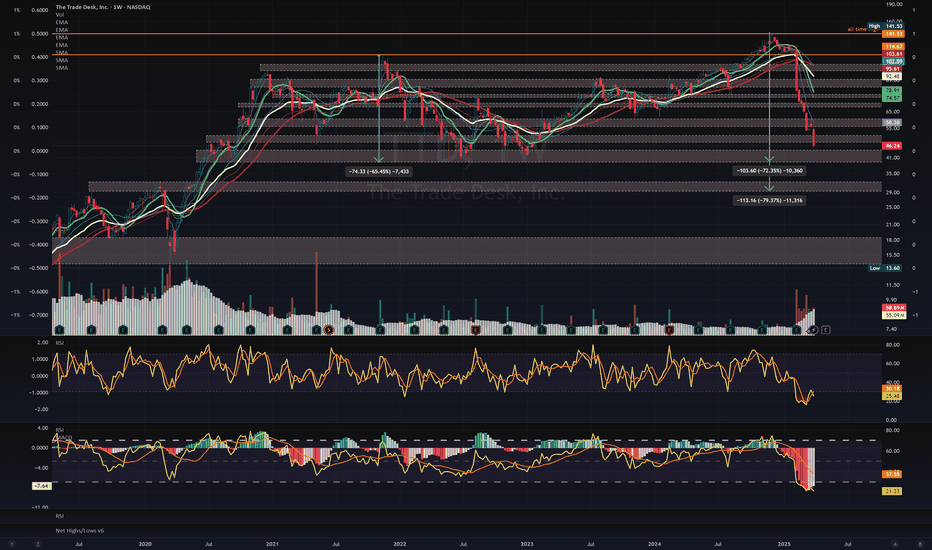
Task: Select the lowest SMA legend label
Action: (x=61, y=68)
